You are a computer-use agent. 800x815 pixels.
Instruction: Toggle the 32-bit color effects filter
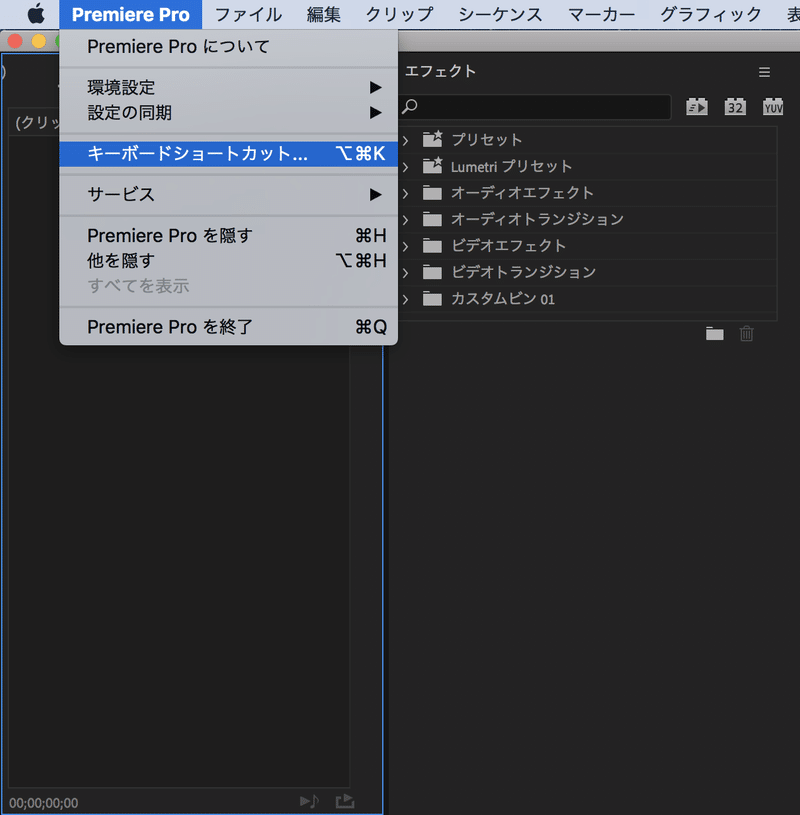(735, 107)
